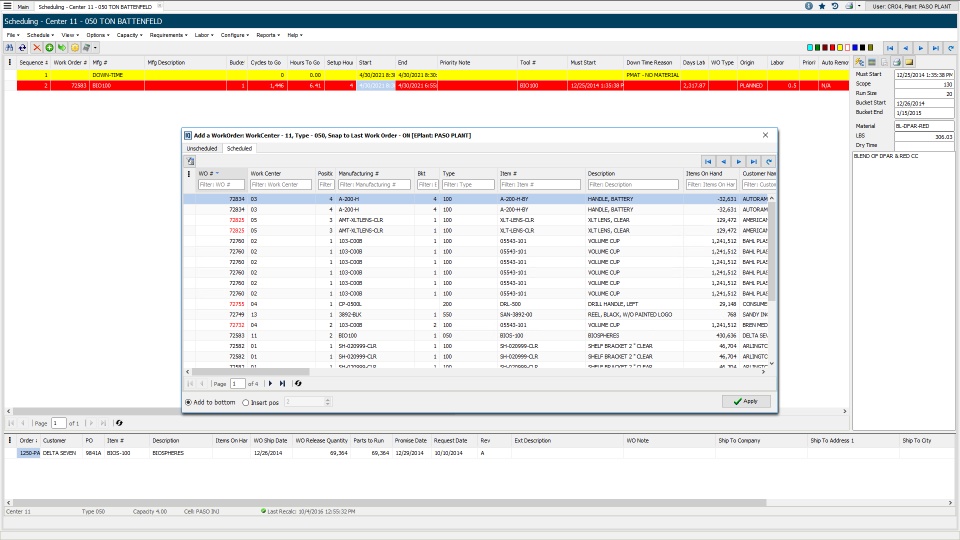Click the refresh arrows icon next to binoculars
Viewport: 960px width, 540px height.
tap(22, 48)
